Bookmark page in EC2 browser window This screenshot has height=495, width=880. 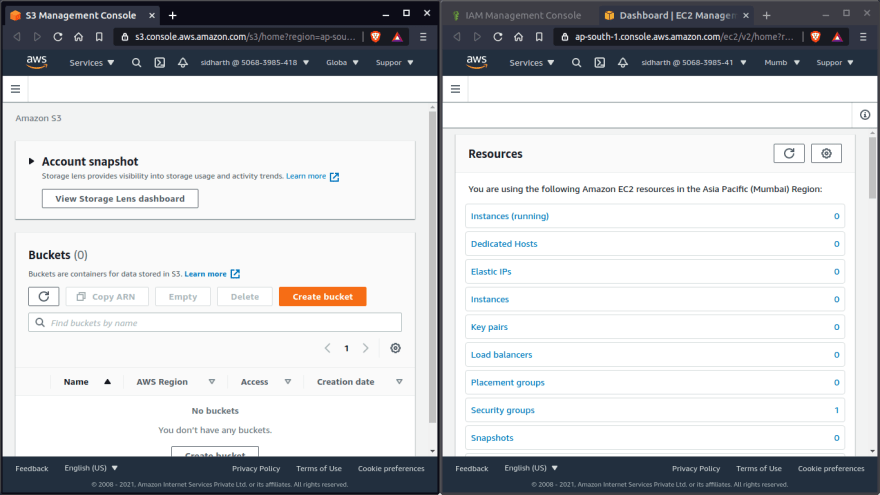point(539,37)
